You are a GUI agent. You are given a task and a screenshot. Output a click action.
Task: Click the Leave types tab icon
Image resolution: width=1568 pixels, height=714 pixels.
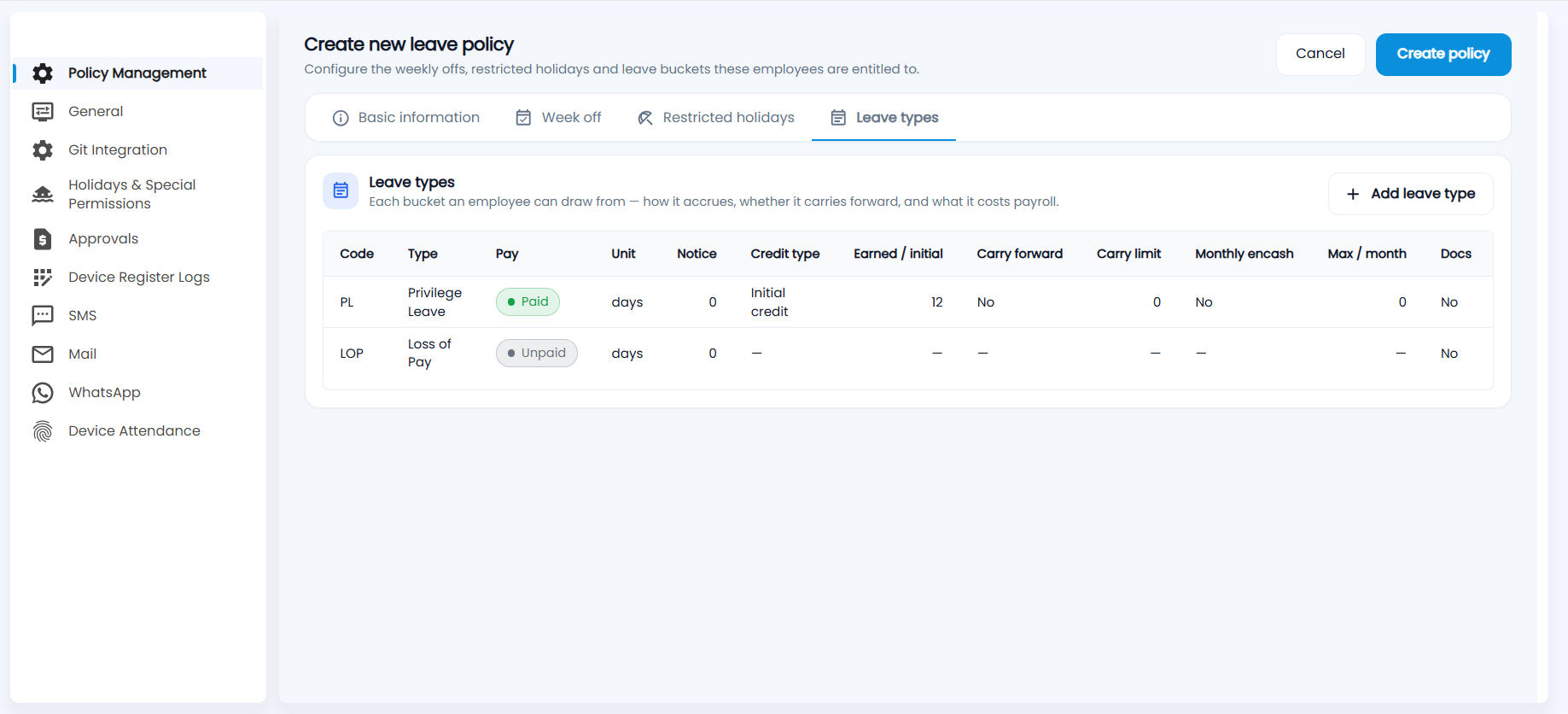pos(838,118)
